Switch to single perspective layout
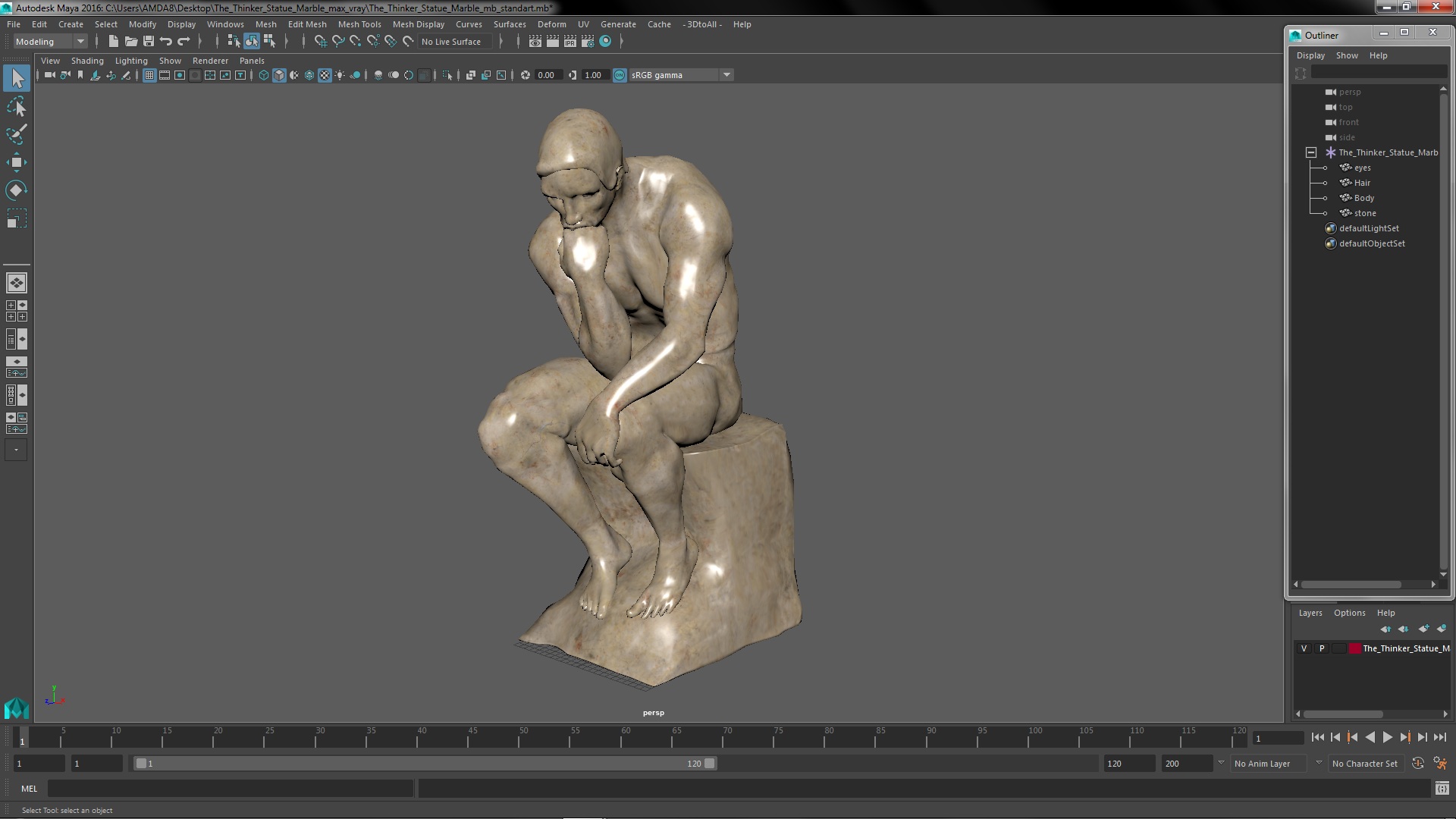This screenshot has height=819, width=1456. (17, 283)
